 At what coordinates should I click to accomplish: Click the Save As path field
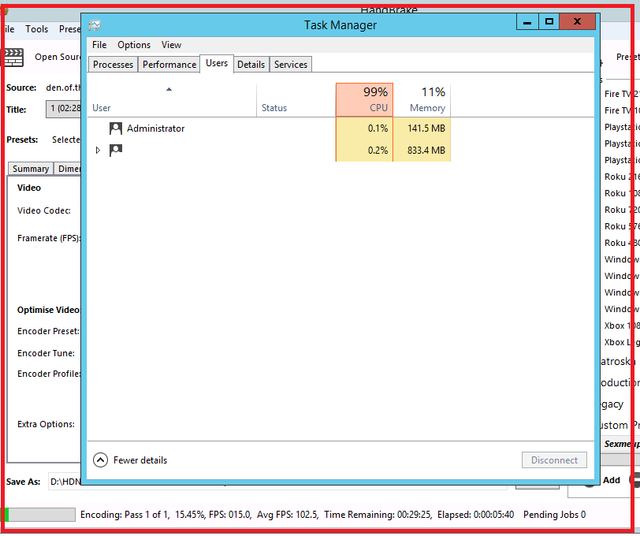(x=63, y=482)
